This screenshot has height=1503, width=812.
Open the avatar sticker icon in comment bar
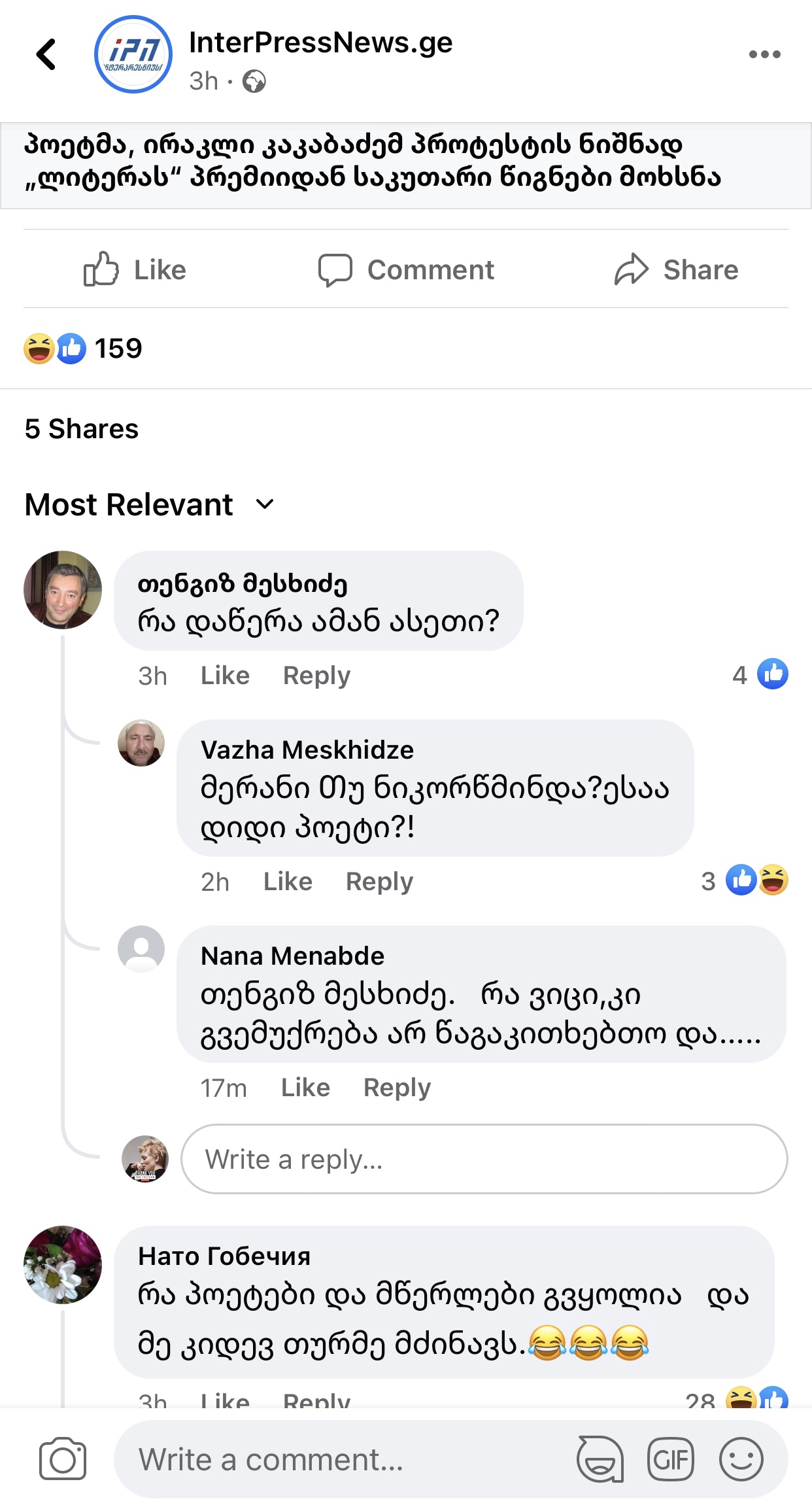[600, 1459]
